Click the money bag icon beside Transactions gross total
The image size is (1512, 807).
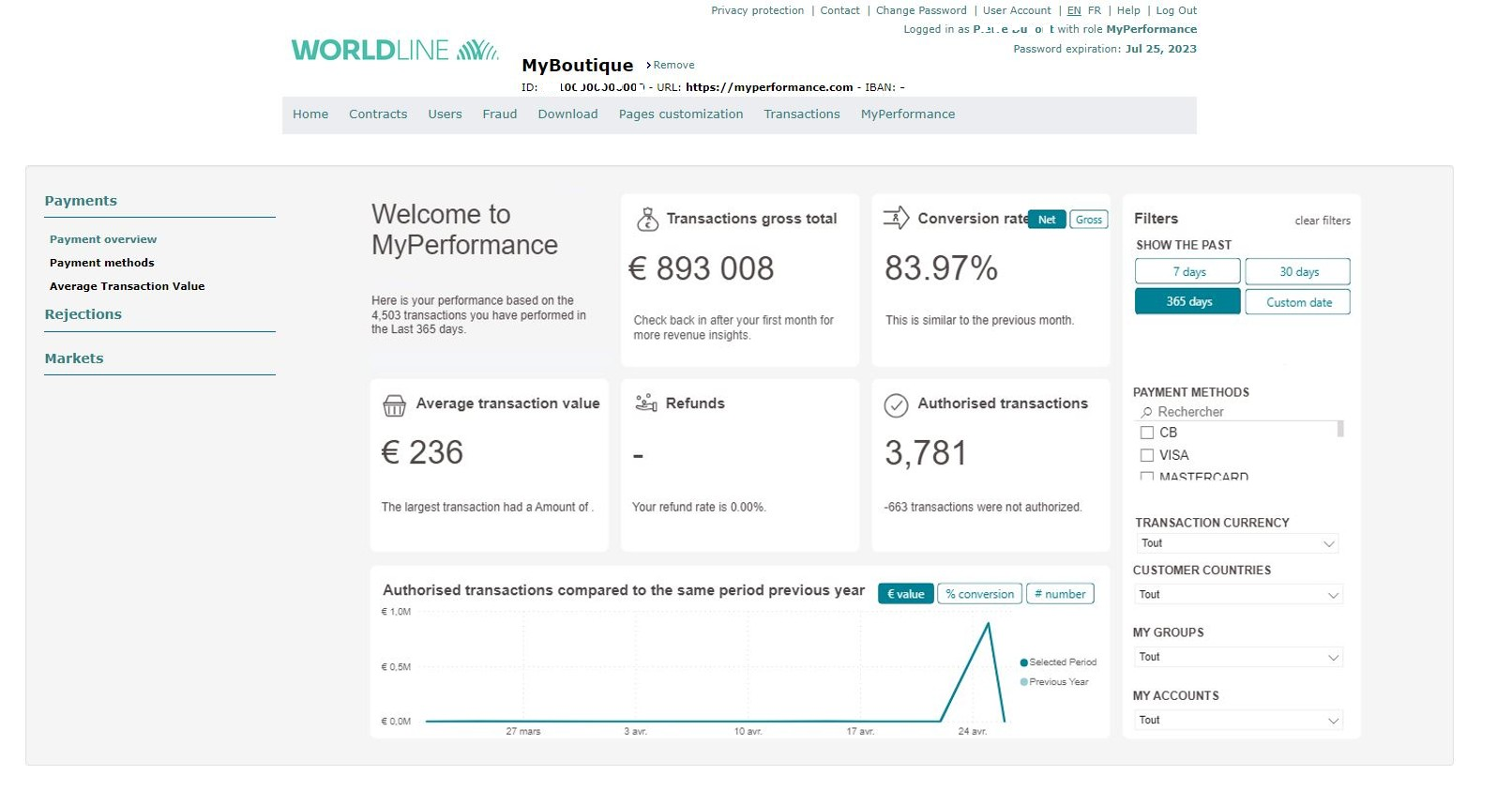point(647,219)
